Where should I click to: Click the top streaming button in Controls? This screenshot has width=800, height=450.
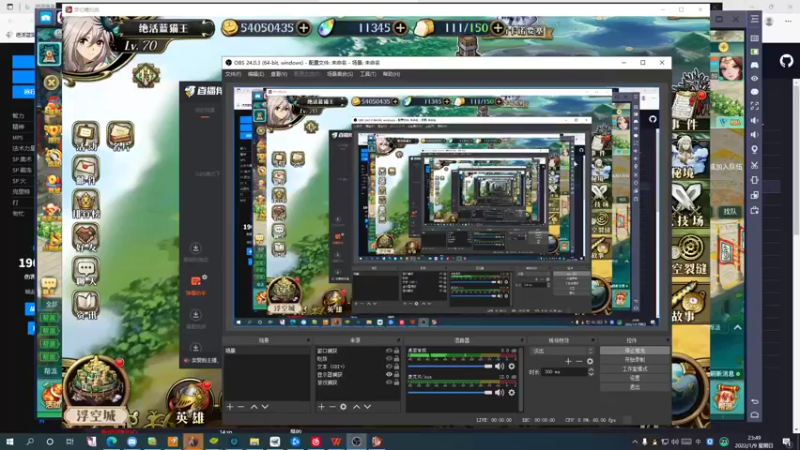coord(635,351)
